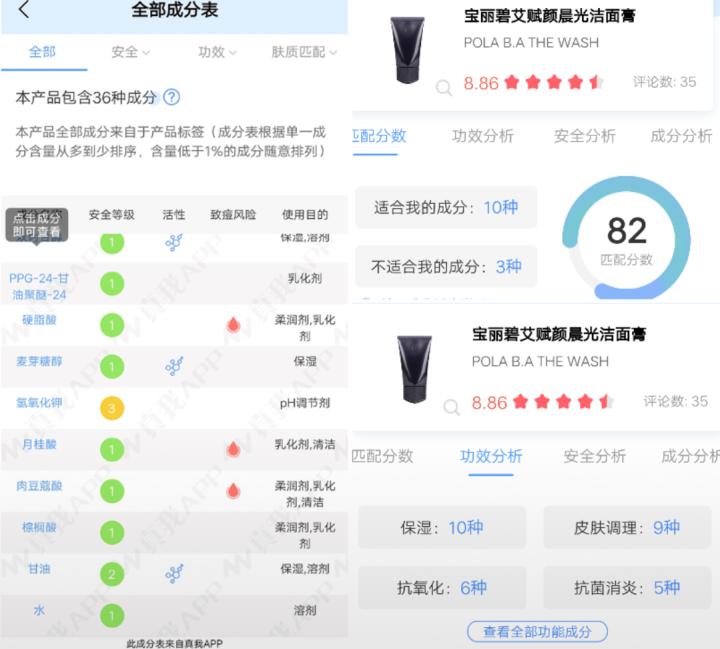The width and height of the screenshot is (720, 649).
Task: Tap the 使用目的 column header
Action: point(305,214)
